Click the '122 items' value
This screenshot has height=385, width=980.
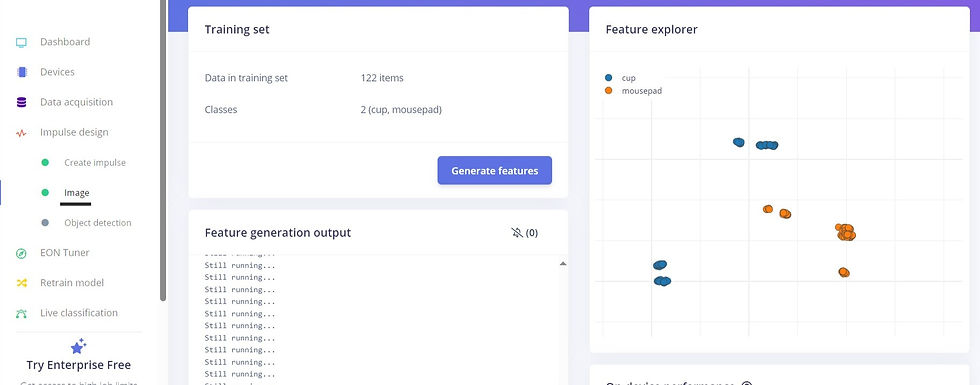pos(382,78)
